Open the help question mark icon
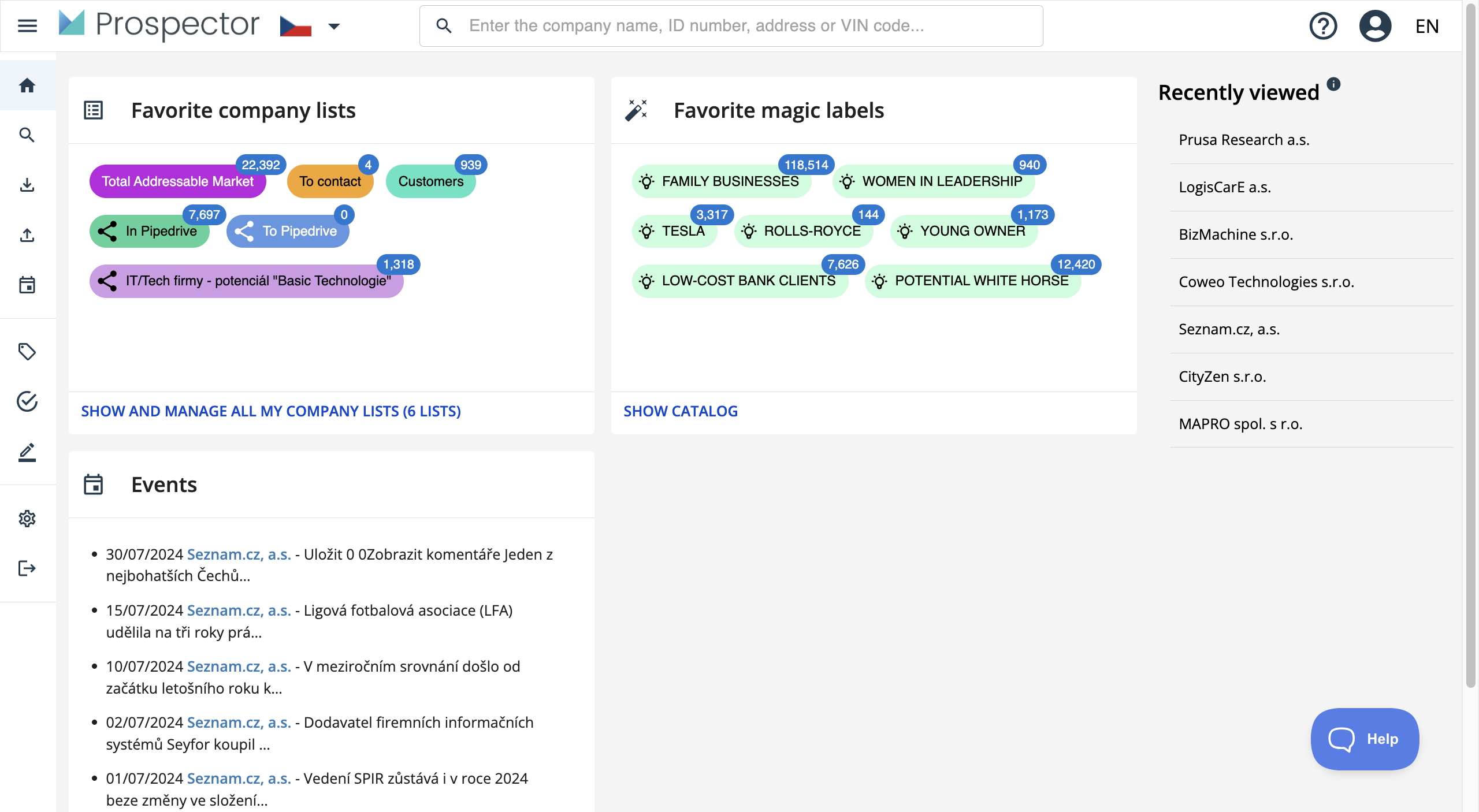This screenshot has height=812, width=1479. click(x=1323, y=26)
